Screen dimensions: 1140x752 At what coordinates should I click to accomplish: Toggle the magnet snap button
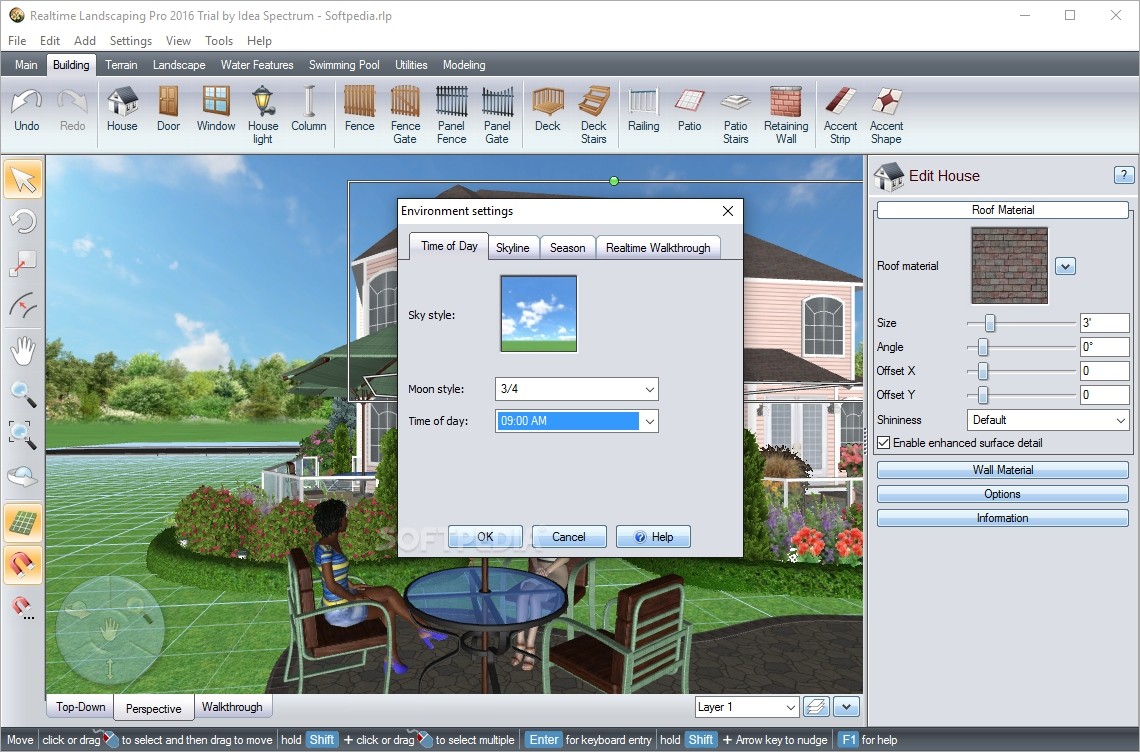point(23,565)
